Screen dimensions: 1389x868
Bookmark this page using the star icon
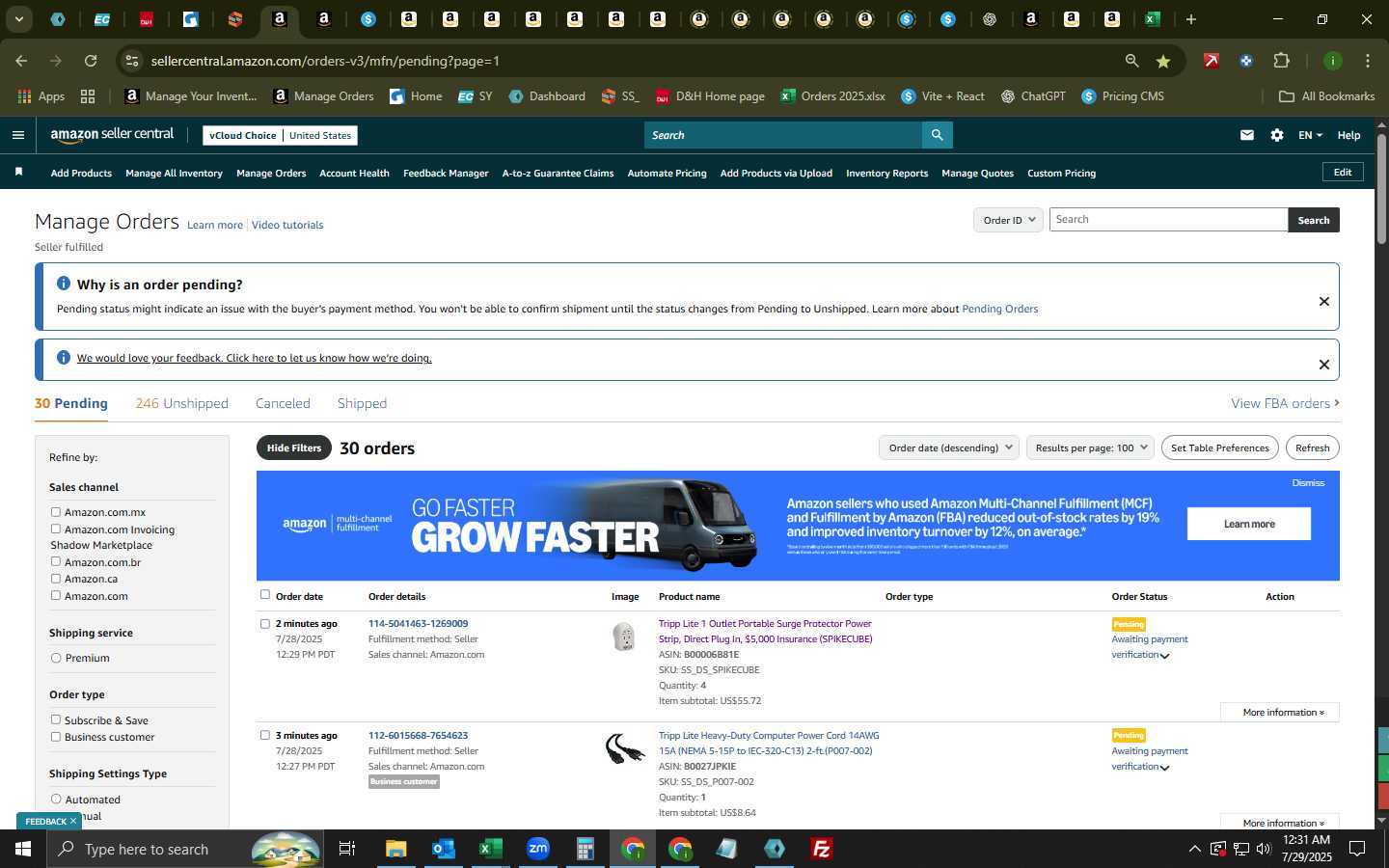(1163, 61)
